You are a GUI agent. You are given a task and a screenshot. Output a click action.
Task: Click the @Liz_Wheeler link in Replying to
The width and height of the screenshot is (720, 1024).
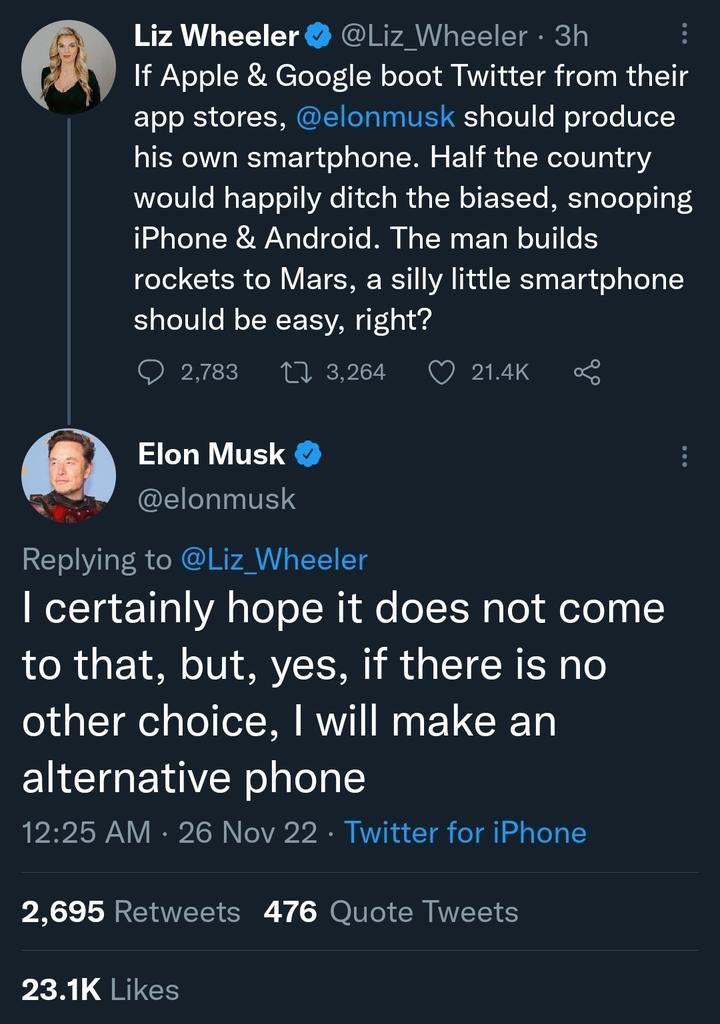point(272,559)
